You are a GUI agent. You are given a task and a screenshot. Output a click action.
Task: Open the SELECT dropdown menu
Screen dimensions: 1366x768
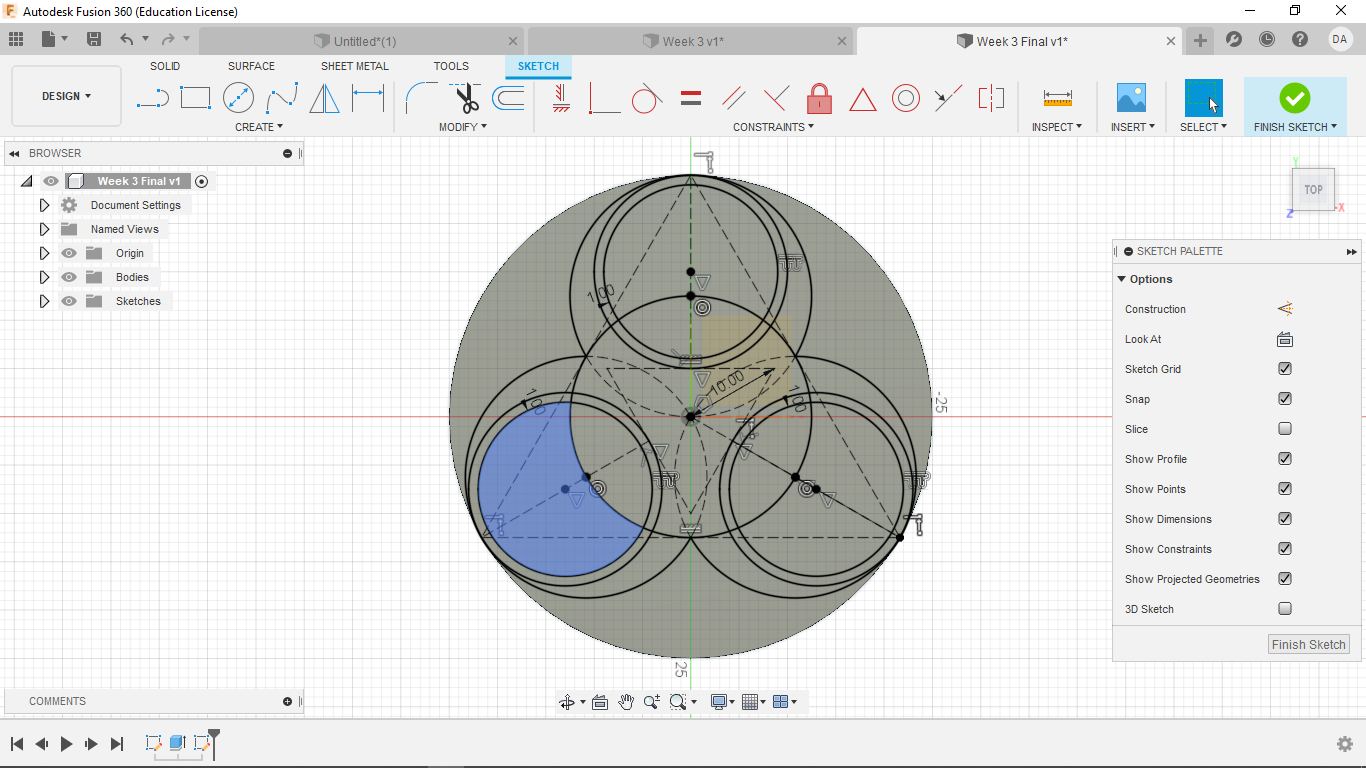1203,127
